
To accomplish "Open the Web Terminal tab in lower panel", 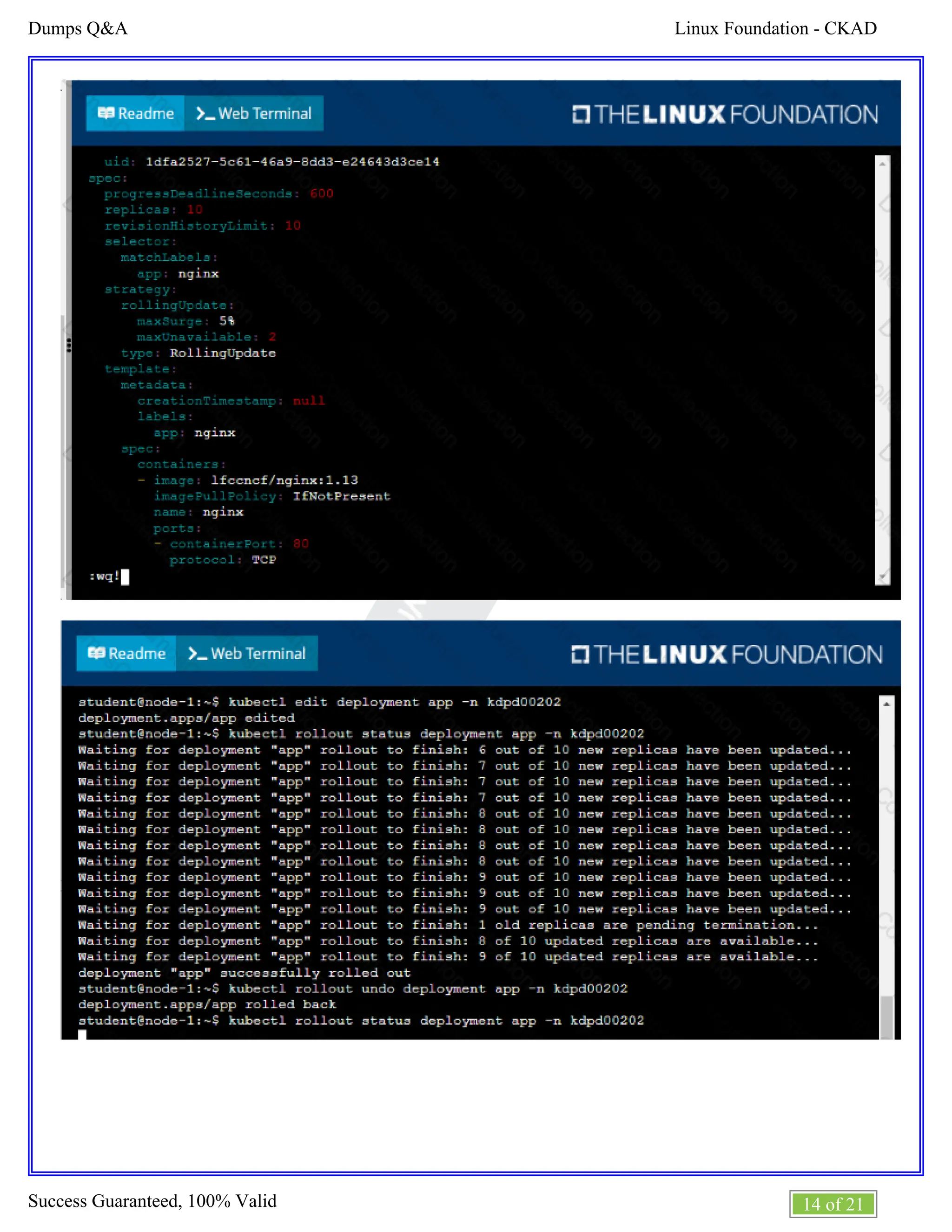I will [247, 653].
